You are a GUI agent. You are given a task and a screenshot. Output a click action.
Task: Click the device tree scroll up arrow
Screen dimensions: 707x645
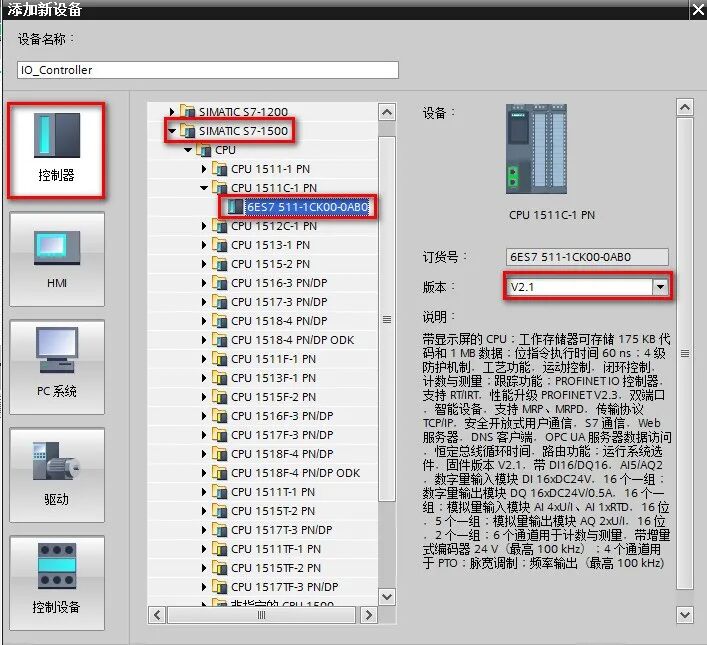[387, 112]
